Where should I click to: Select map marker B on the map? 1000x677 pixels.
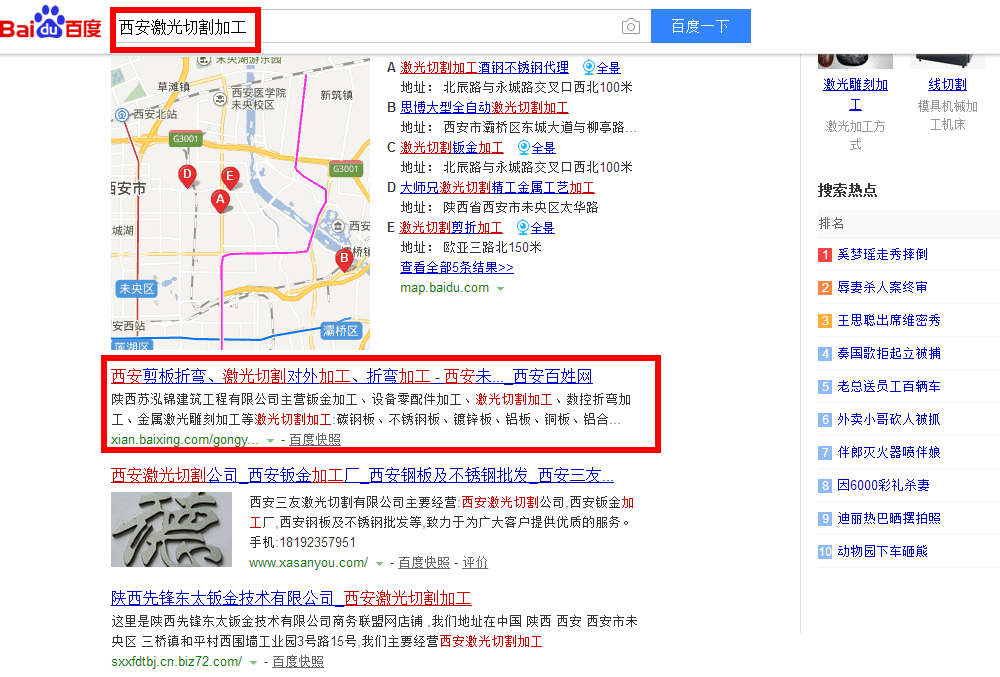(x=344, y=259)
